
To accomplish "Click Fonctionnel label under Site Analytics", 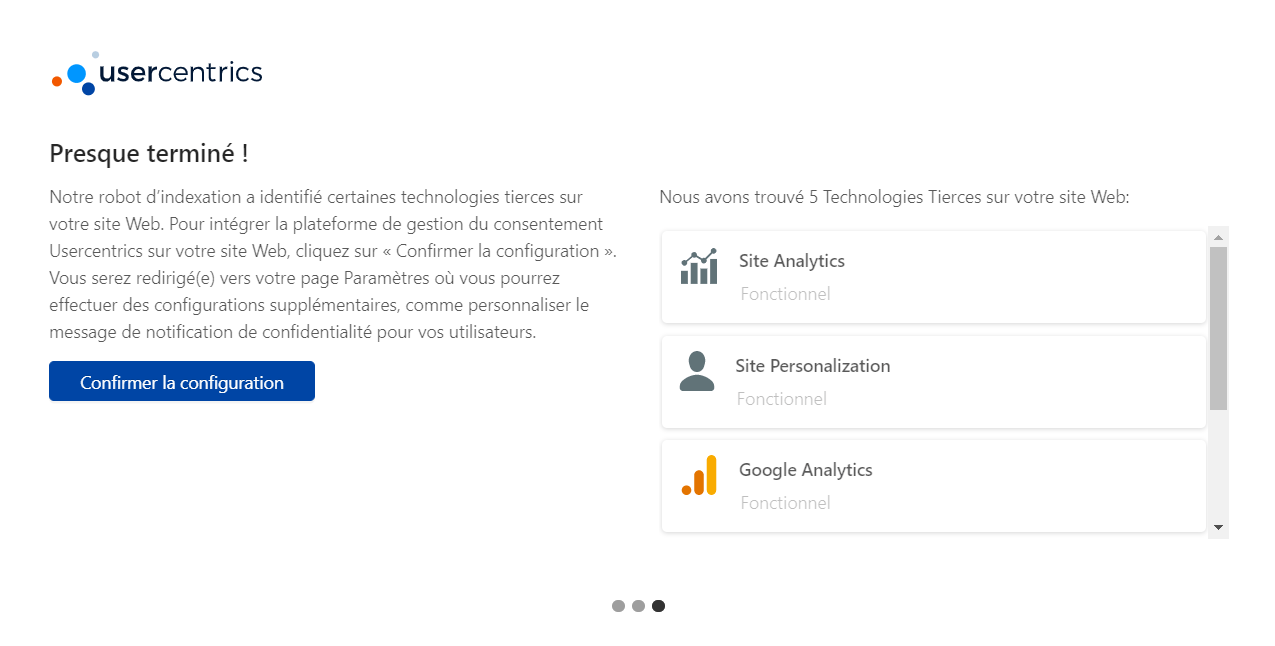I will (785, 294).
